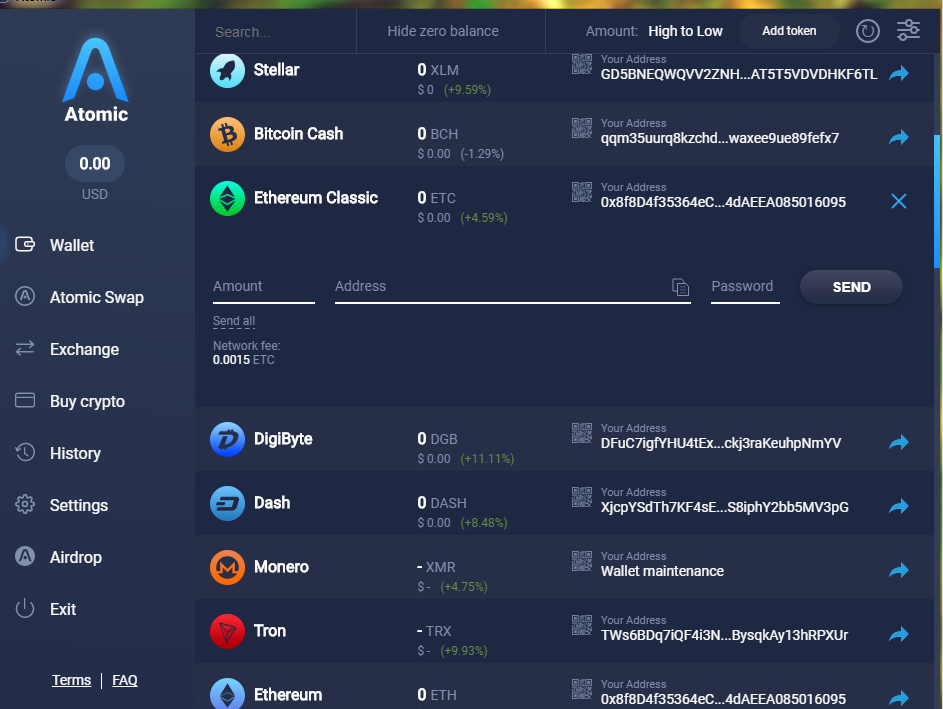This screenshot has width=943, height=709.
Task: Show QR code for Monero address
Action: [x=582, y=562]
